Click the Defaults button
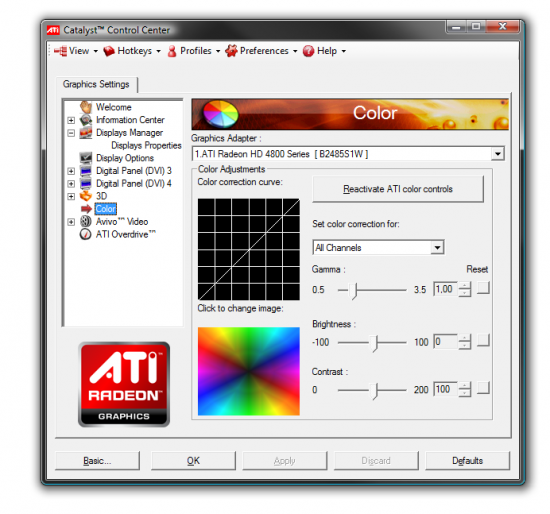The width and height of the screenshot is (550, 514). 467,461
